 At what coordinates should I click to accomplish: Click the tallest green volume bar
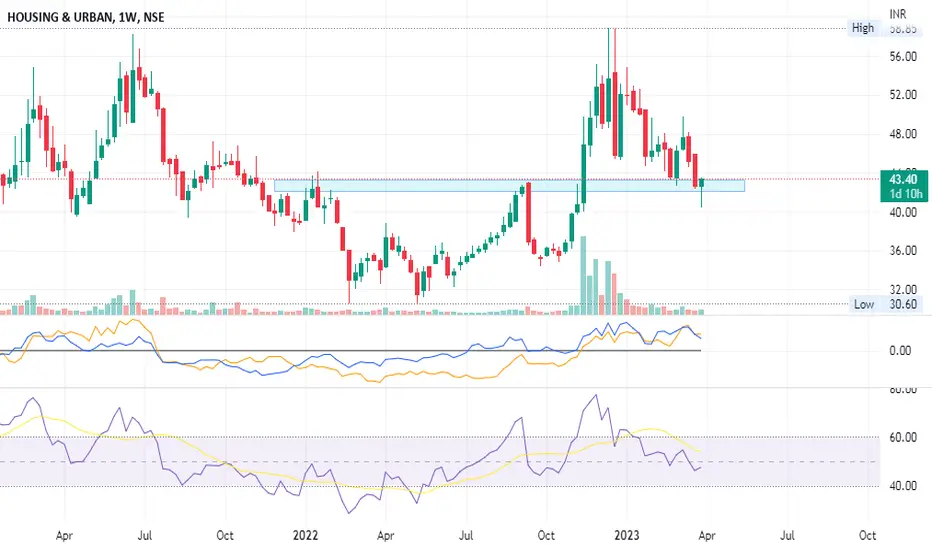pos(583,275)
